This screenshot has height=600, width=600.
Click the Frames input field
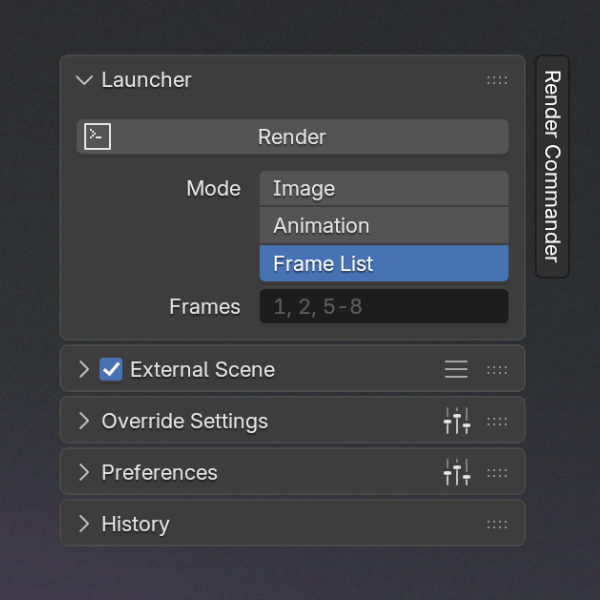tap(384, 307)
